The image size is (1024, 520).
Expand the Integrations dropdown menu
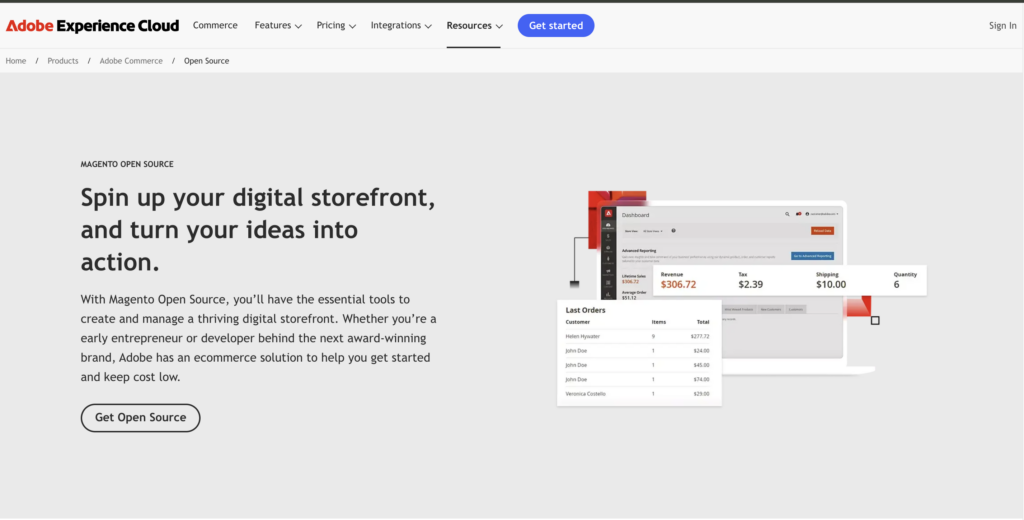402,25
